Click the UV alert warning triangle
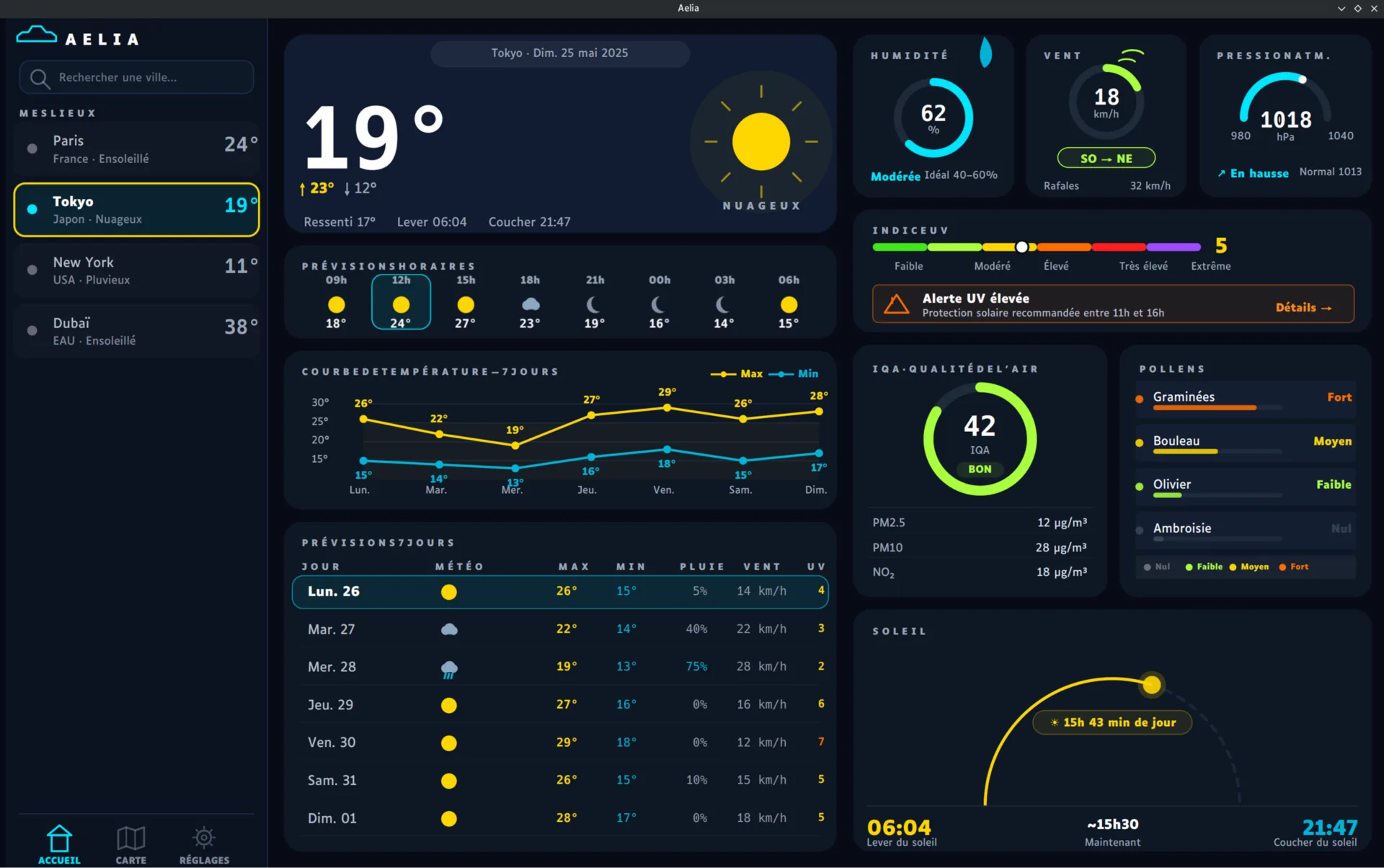The height and width of the screenshot is (868, 1384). tap(896, 305)
